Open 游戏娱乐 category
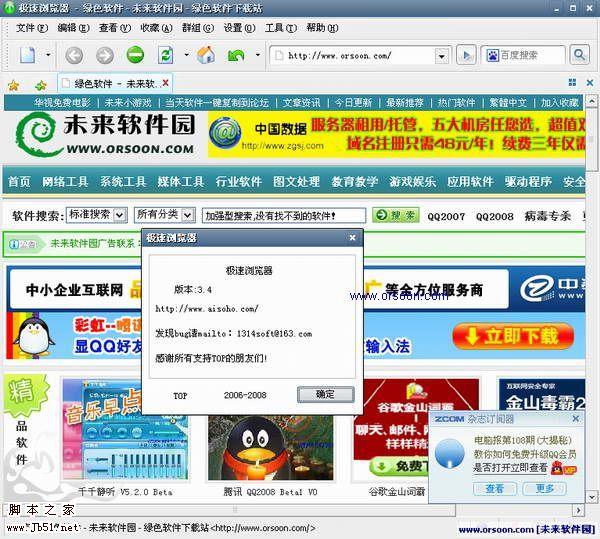 [412, 182]
